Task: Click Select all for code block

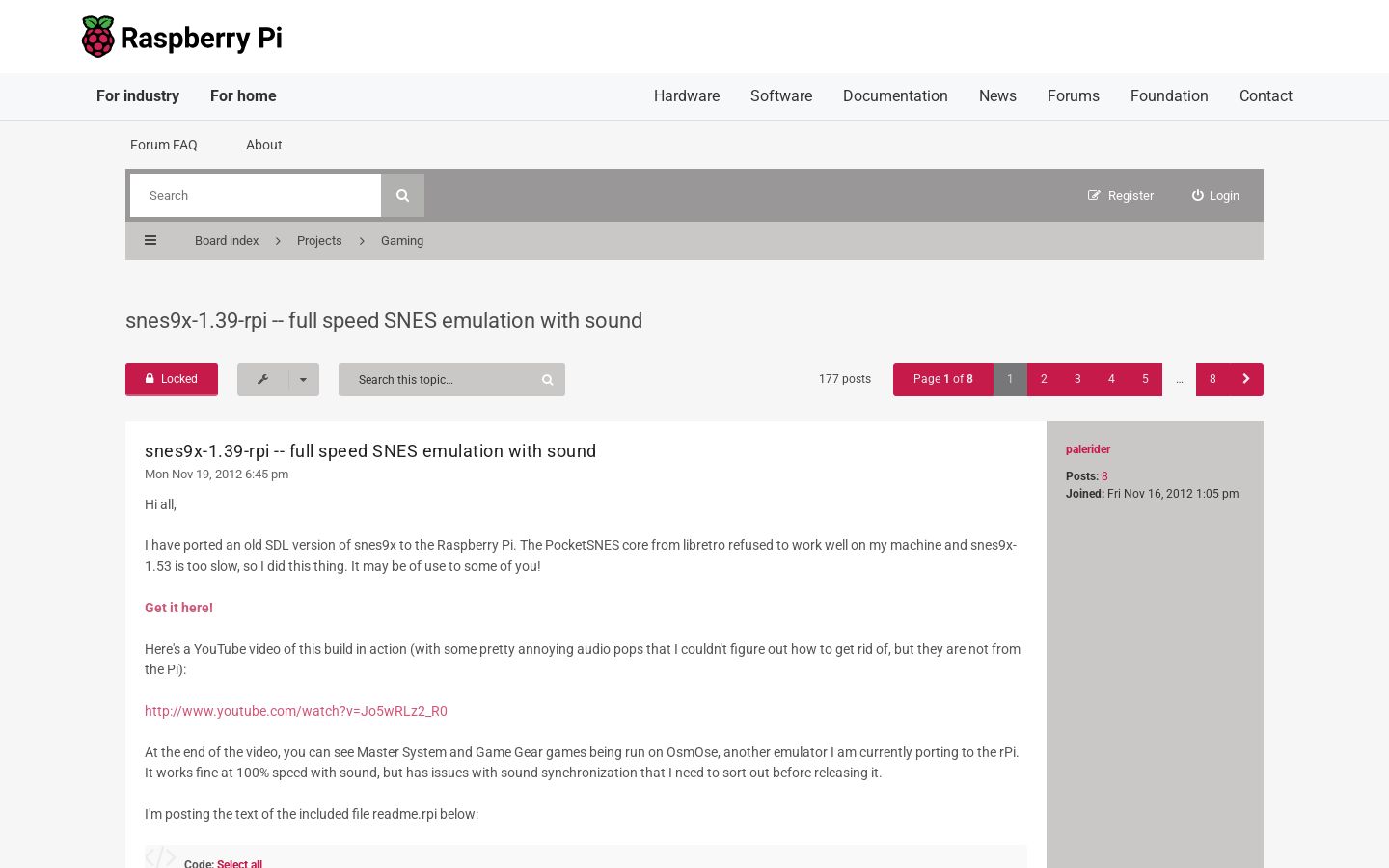Action: pos(239,863)
